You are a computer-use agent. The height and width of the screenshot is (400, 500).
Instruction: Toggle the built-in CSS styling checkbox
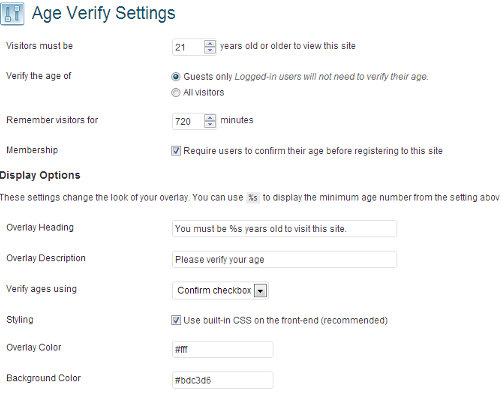coord(176,320)
